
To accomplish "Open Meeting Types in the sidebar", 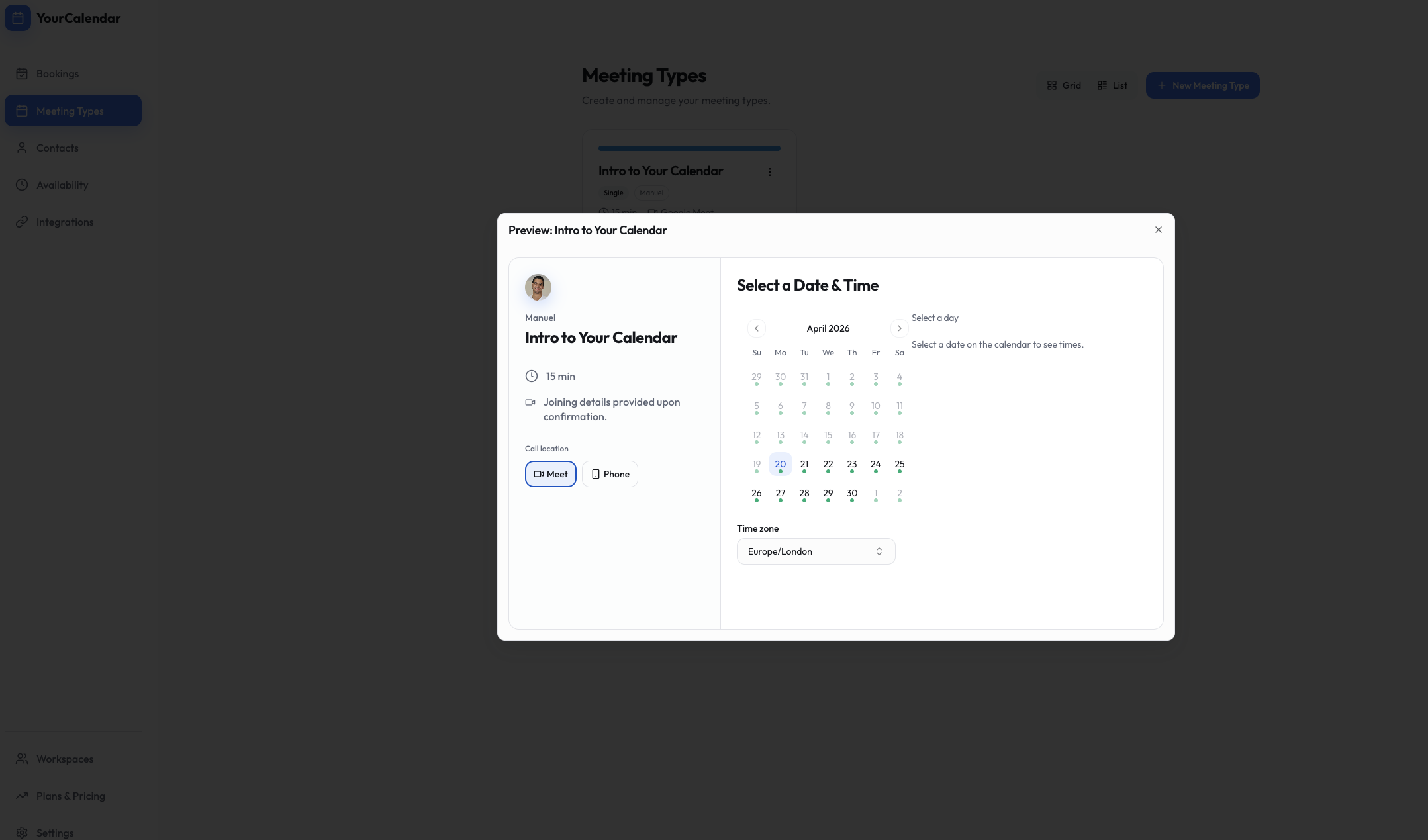I will 73,111.
